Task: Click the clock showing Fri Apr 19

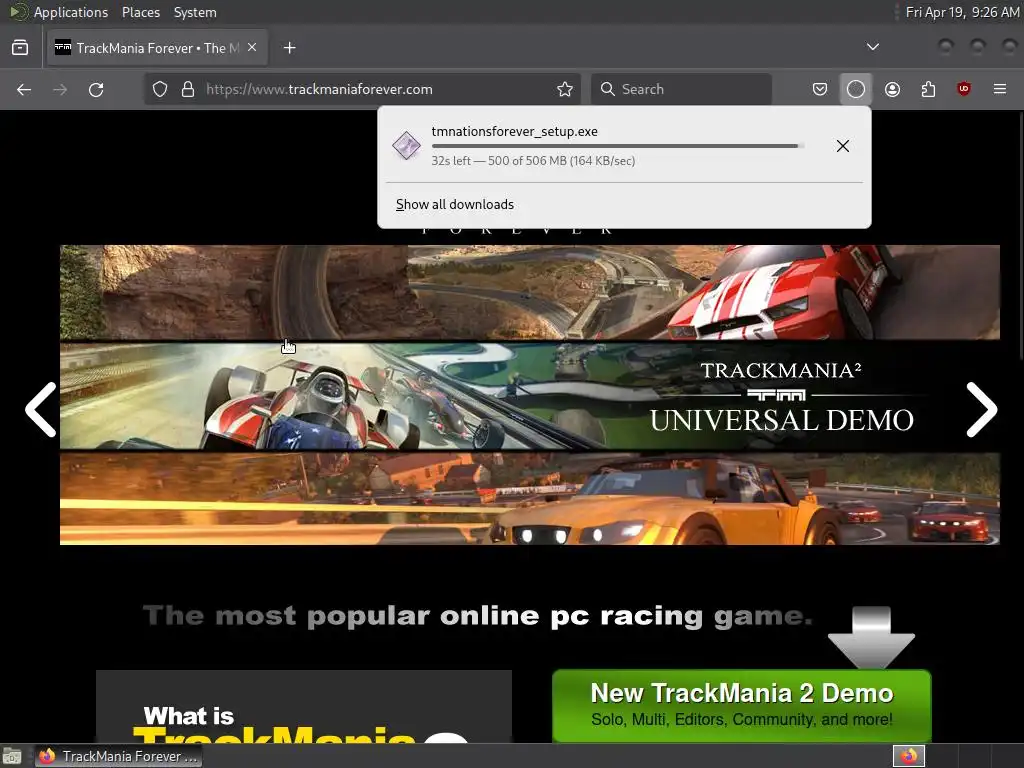Action: pos(962,12)
